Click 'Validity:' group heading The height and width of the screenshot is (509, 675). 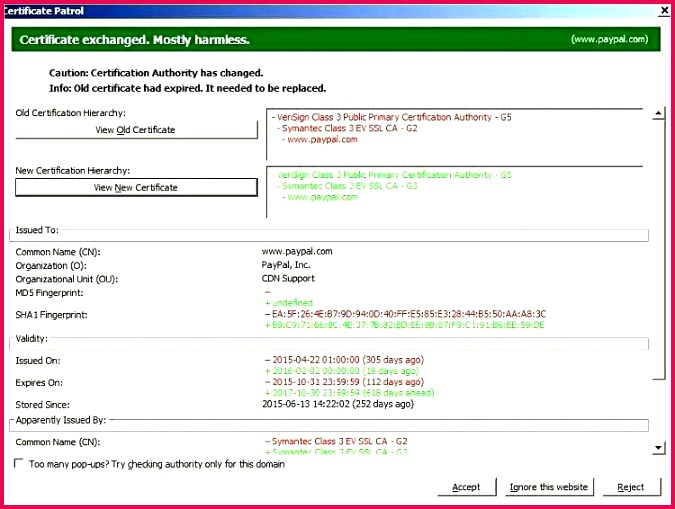(31, 338)
